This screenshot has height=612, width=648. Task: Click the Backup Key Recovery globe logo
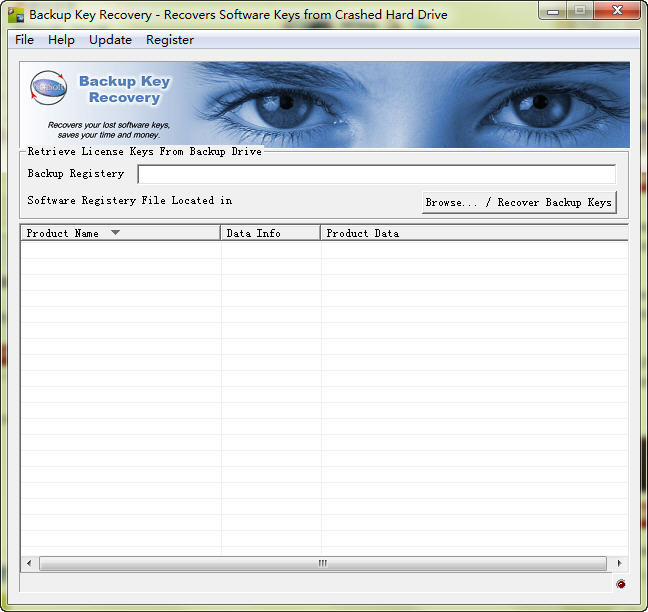point(49,88)
